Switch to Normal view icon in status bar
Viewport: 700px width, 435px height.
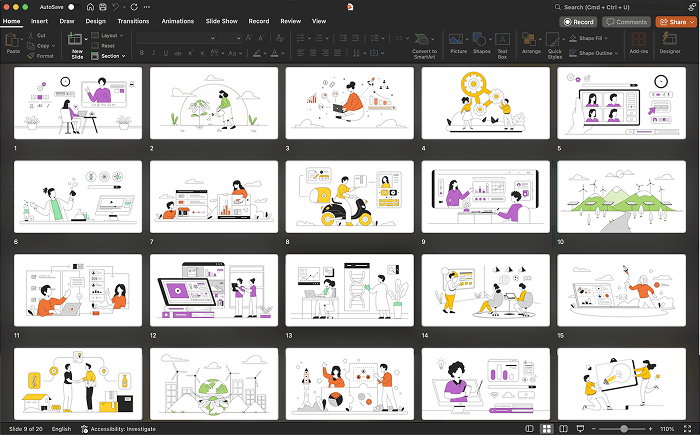click(x=529, y=429)
